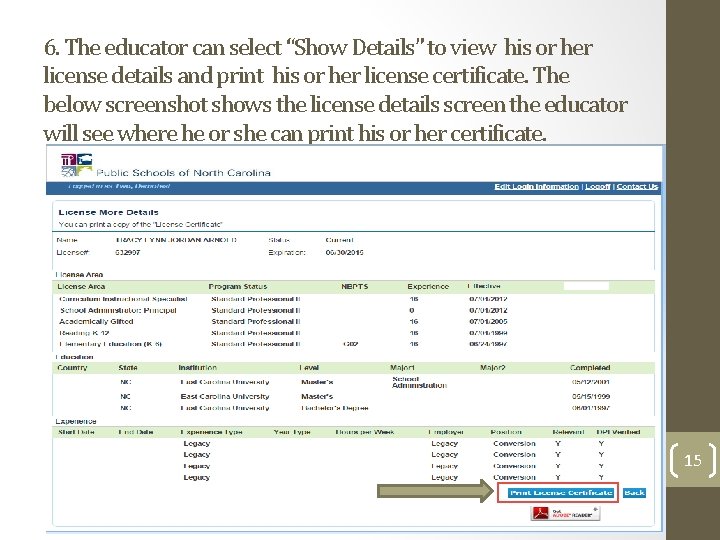The height and width of the screenshot is (540, 720).
Task: Click the Public Schools of North Carolina logo
Action: [166, 166]
